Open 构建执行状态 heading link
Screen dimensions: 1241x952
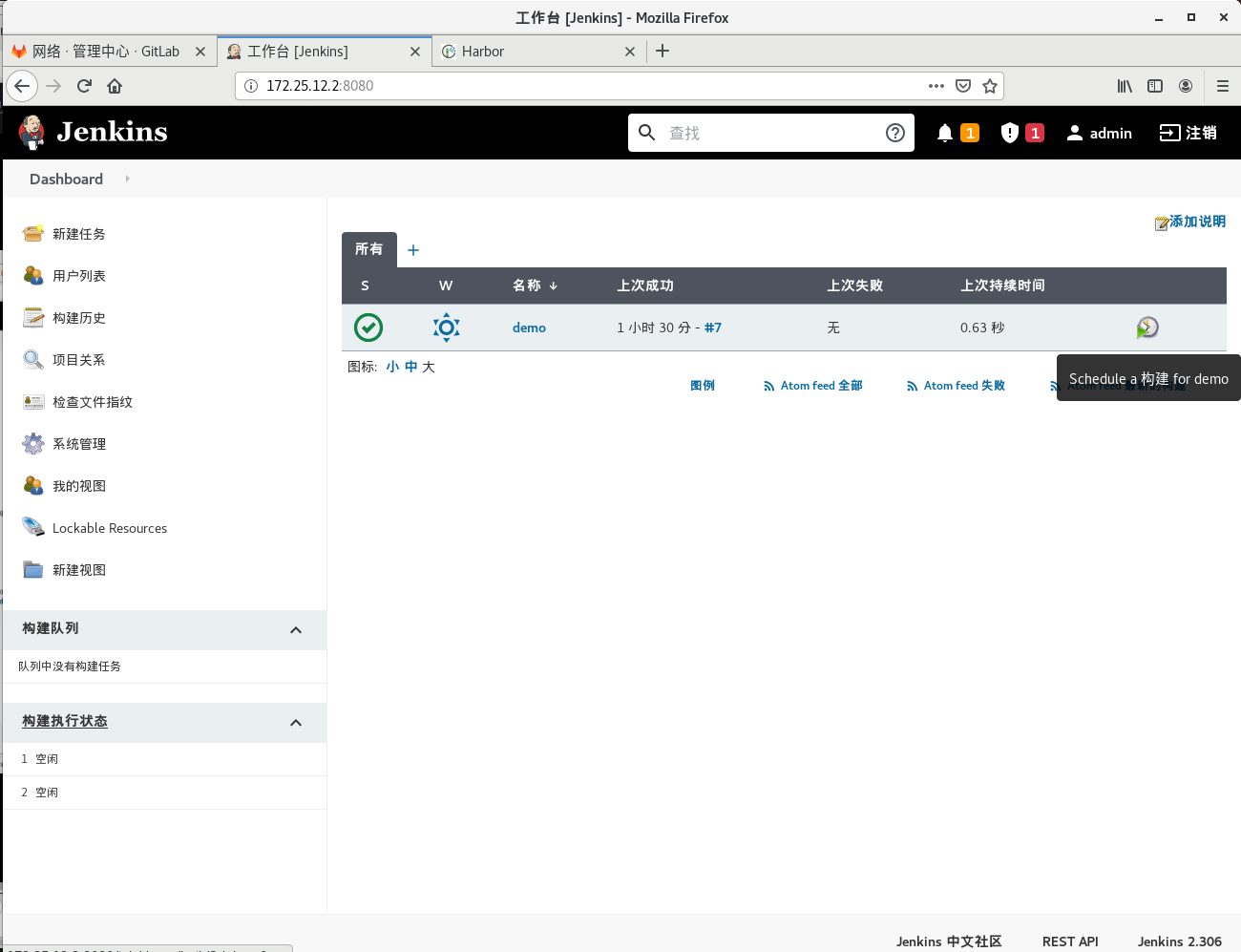[65, 721]
